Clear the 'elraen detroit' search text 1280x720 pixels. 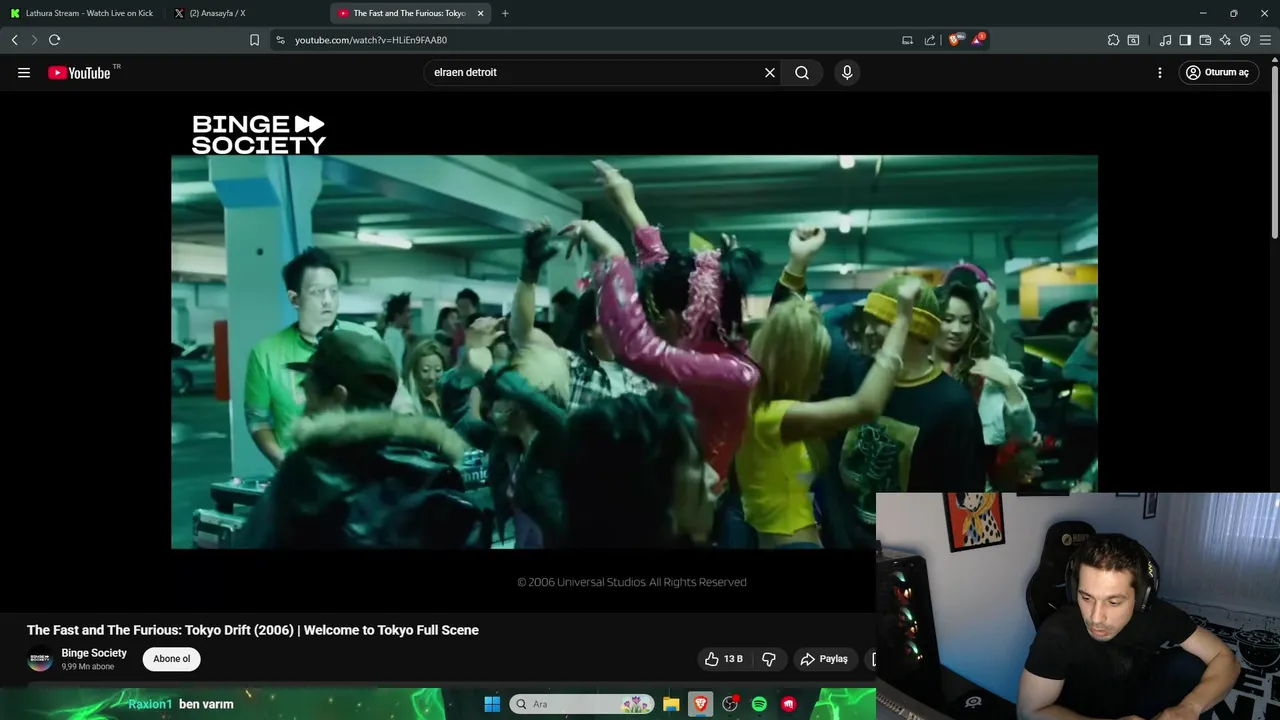pyautogui.click(x=770, y=72)
